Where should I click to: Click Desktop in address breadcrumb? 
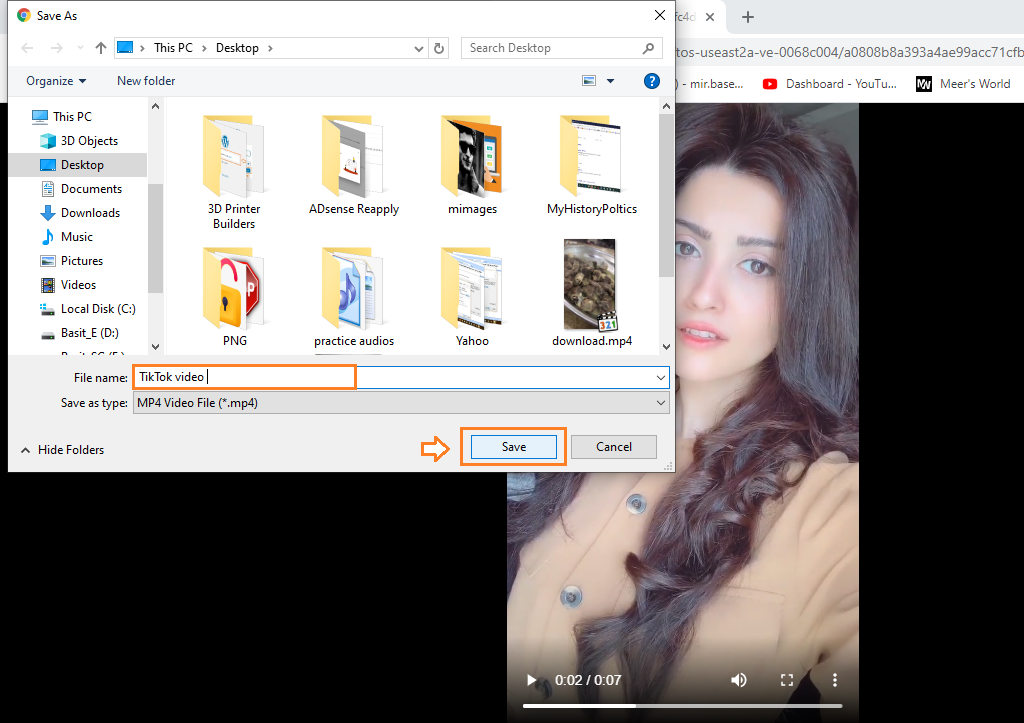pyautogui.click(x=237, y=48)
